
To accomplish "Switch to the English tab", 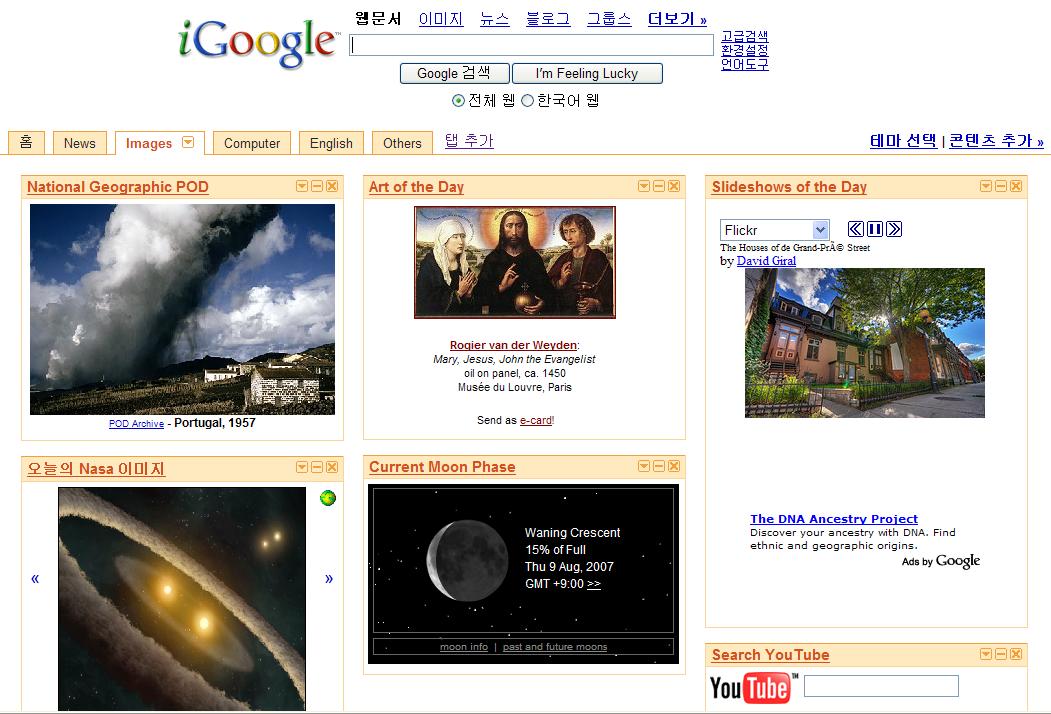I will [331, 143].
